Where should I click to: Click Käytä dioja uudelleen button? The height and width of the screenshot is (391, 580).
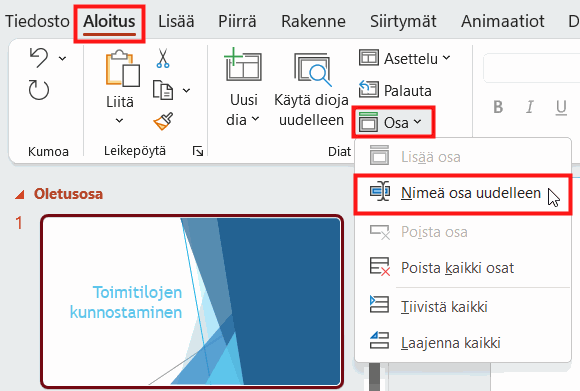[x=311, y=89]
